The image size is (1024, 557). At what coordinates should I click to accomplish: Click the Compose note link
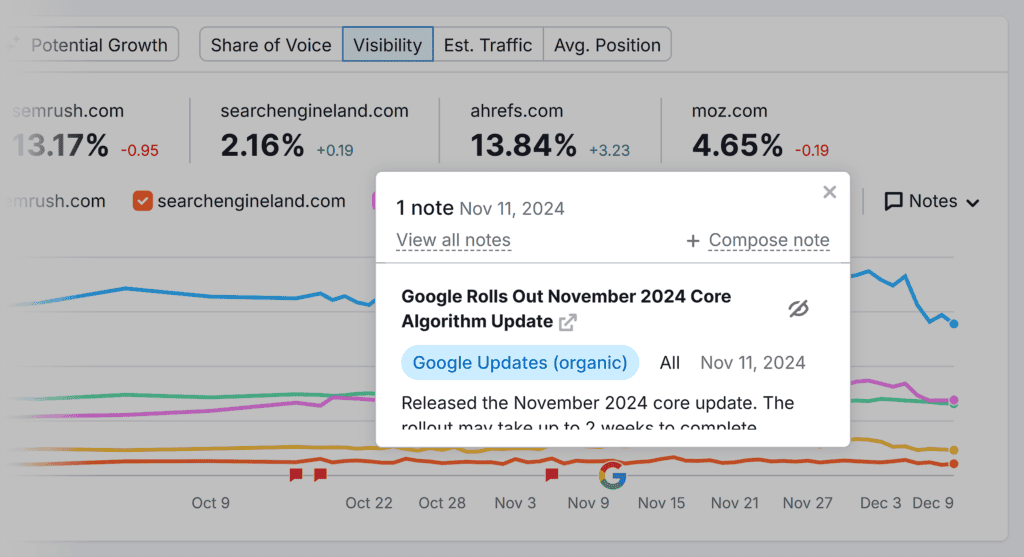(769, 240)
